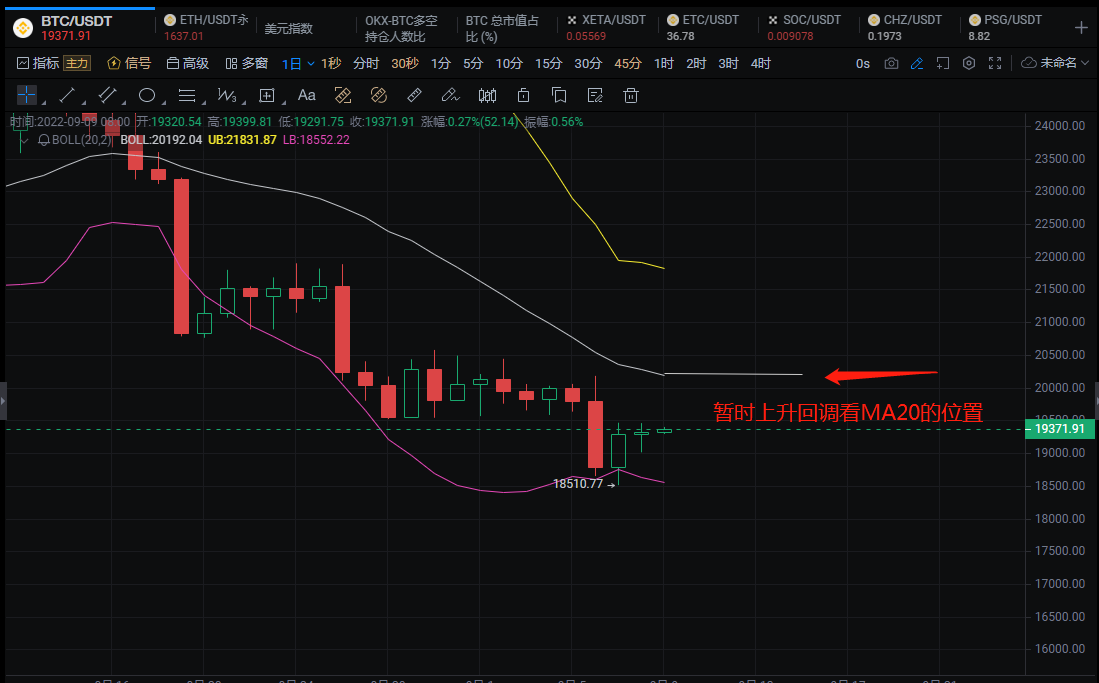Switch to the 4时 timeframe
1099x683 pixels.
coord(761,64)
